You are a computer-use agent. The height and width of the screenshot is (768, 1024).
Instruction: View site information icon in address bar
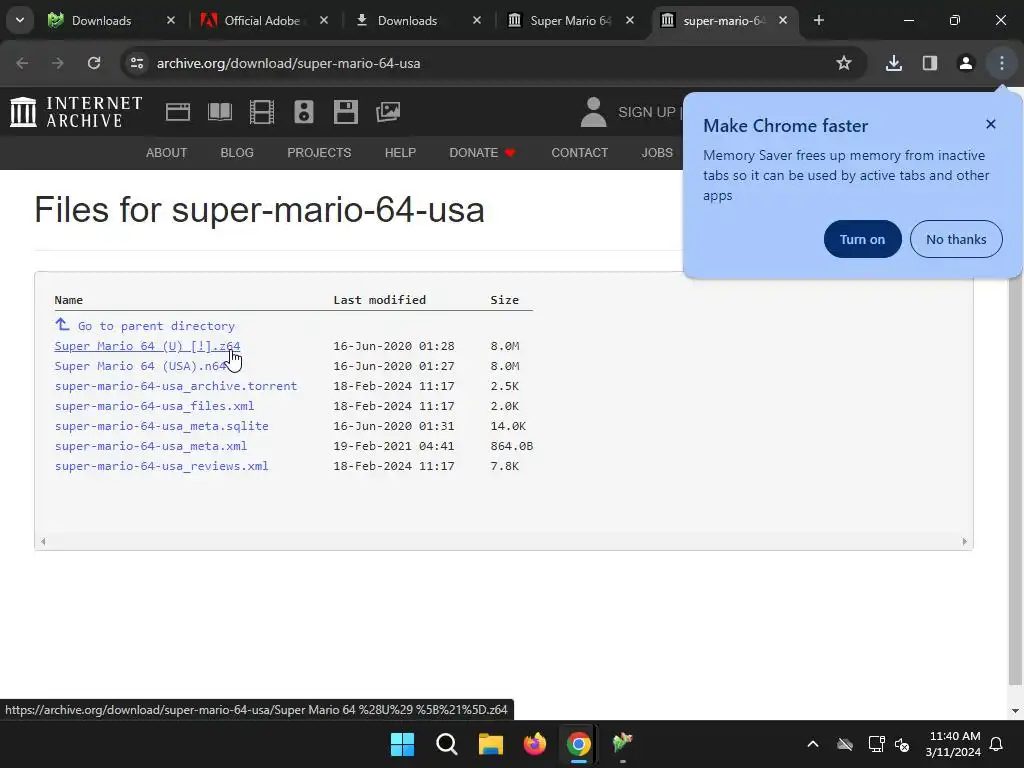pos(136,63)
